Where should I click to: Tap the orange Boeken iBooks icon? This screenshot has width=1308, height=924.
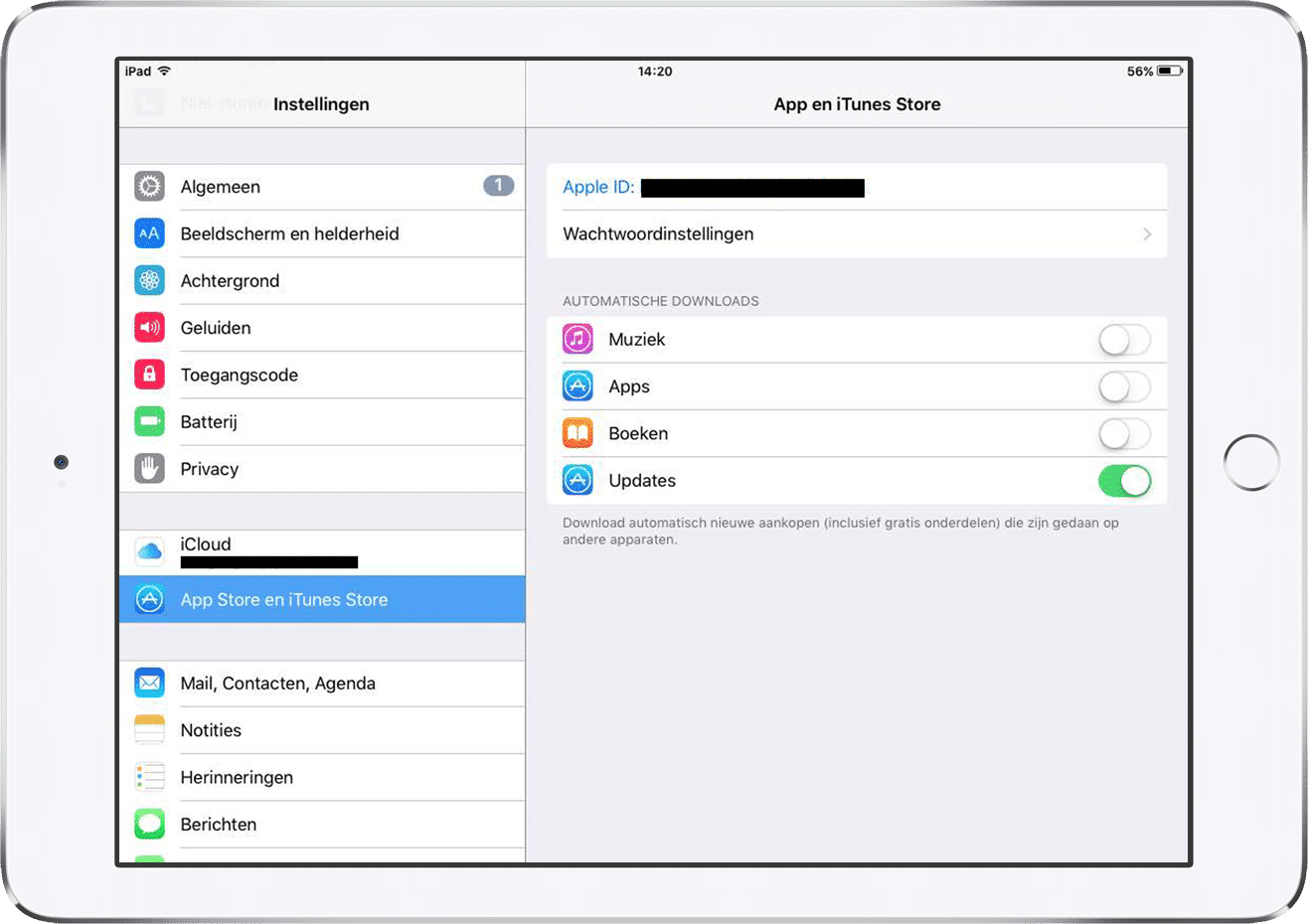coord(577,433)
